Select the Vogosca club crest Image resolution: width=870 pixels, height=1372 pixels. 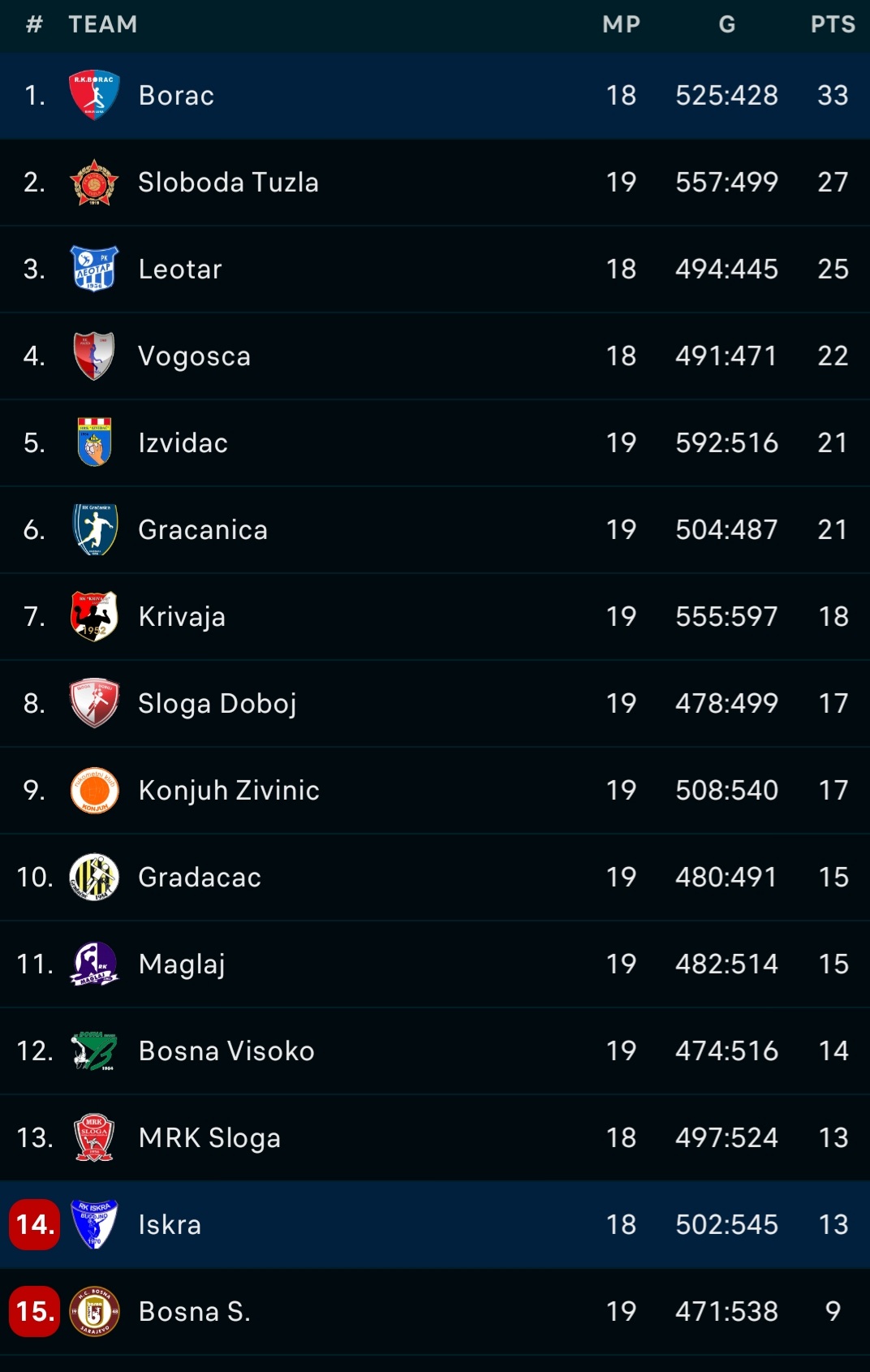point(94,356)
